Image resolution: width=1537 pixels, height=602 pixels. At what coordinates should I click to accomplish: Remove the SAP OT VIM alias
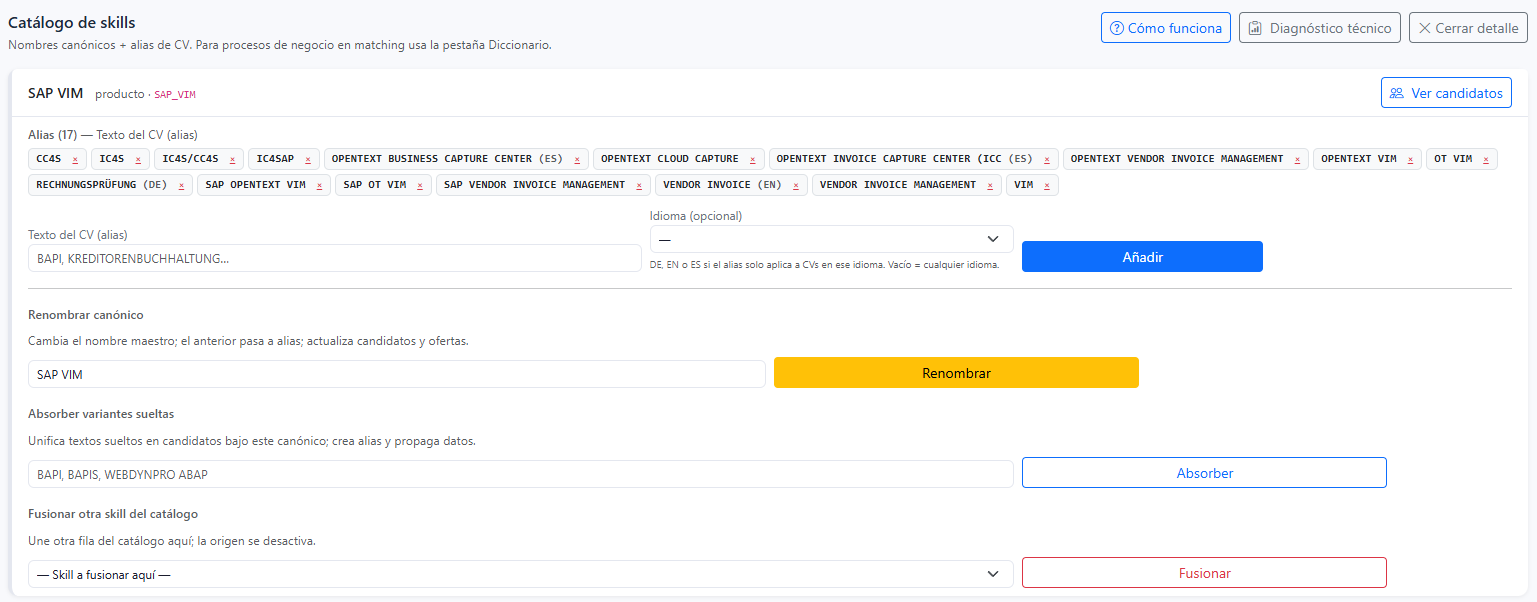click(x=420, y=185)
